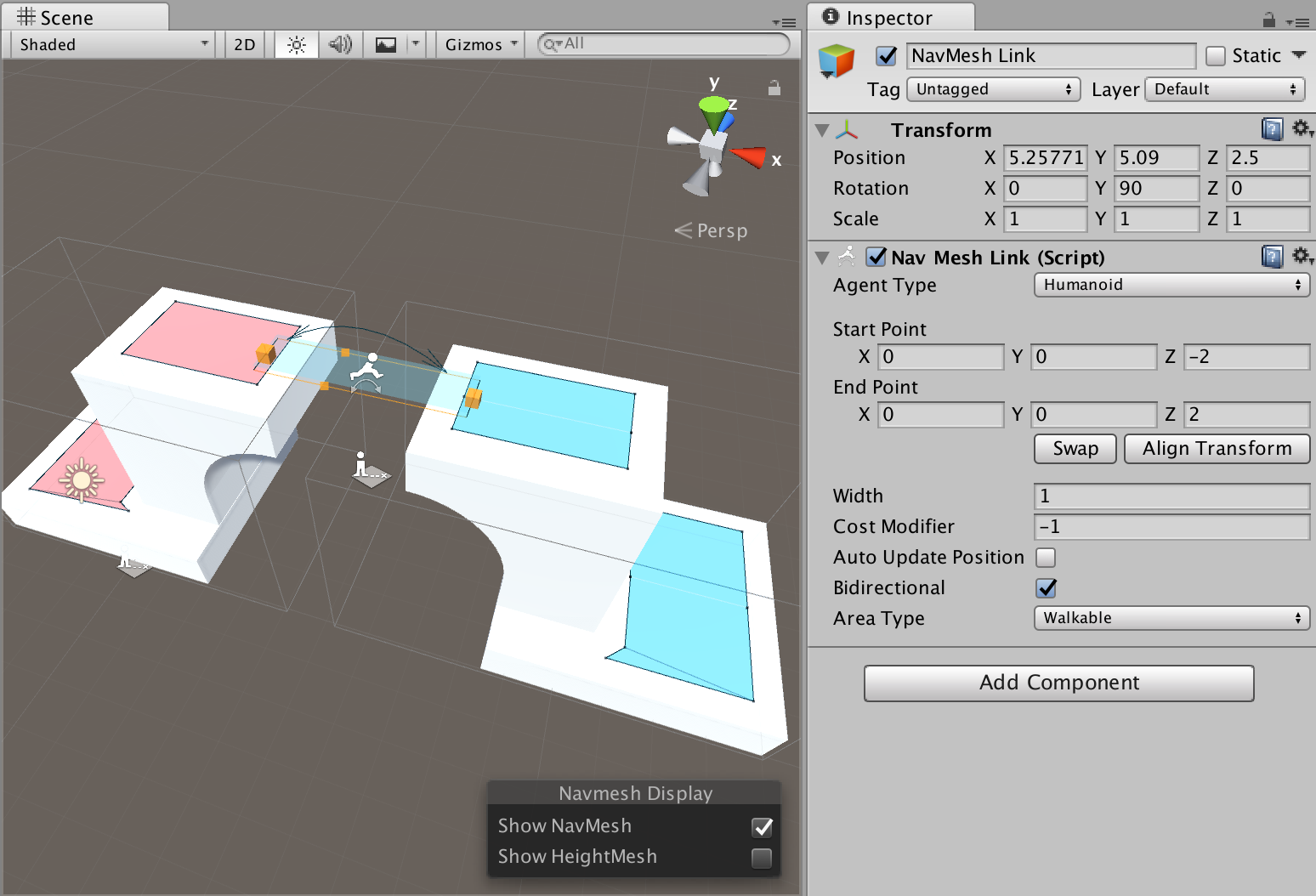Enable Auto Update Position
The height and width of the screenshot is (896, 1316).
coord(1046,558)
